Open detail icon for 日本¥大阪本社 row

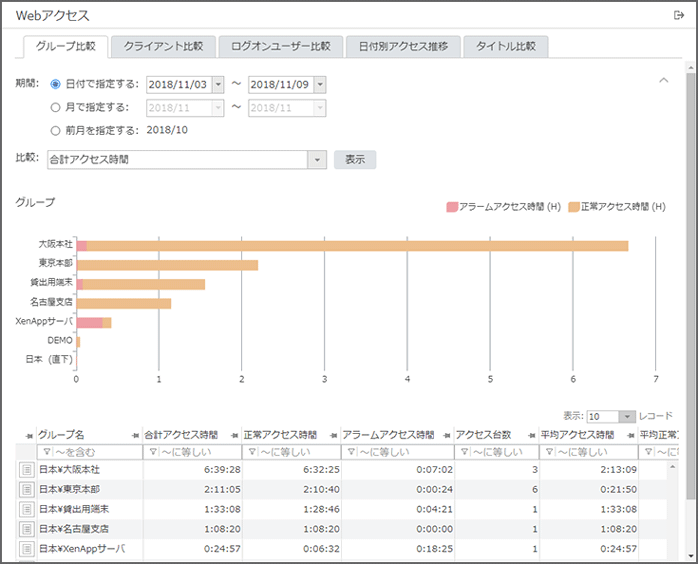tap(27, 470)
